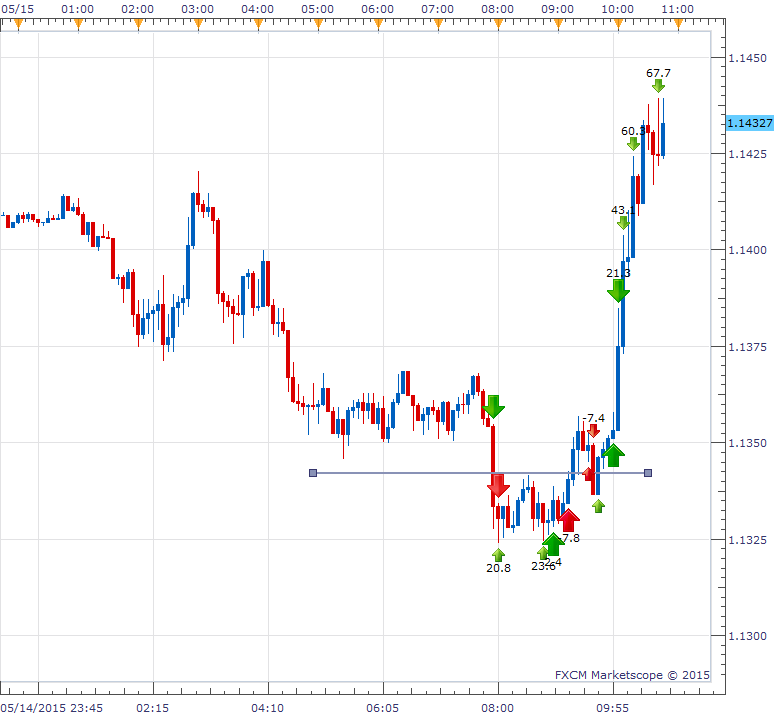Screen dimensions: 783x720
Task: Click the green arrow marker labeled 67.7
Action: tap(658, 86)
